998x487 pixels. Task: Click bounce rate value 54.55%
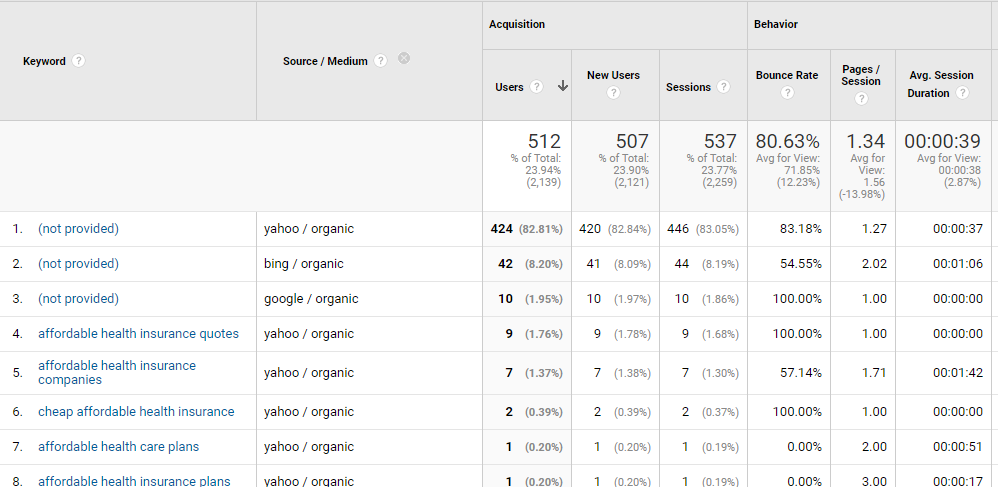coord(801,264)
